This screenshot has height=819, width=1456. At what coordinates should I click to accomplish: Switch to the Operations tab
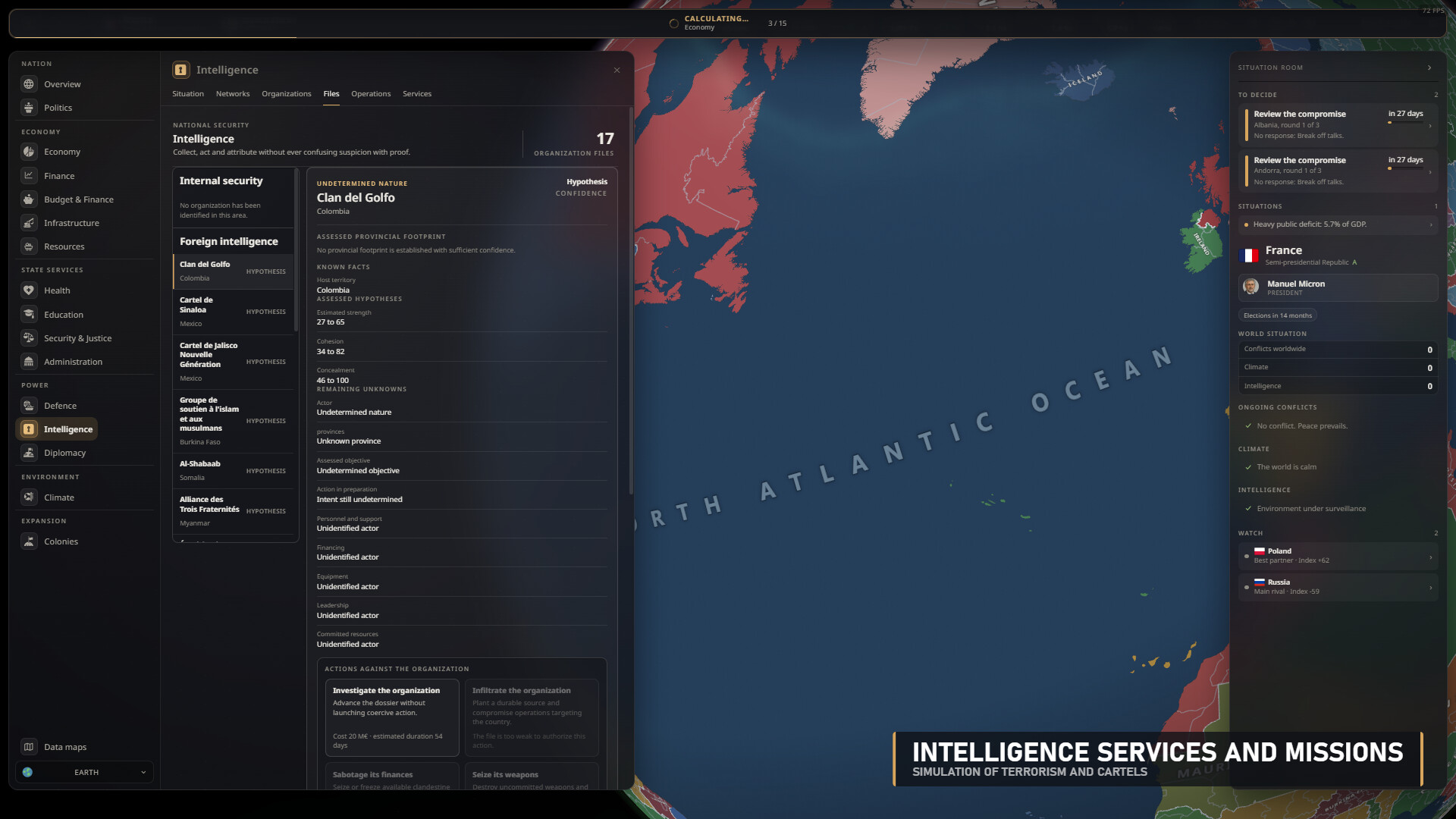[371, 94]
